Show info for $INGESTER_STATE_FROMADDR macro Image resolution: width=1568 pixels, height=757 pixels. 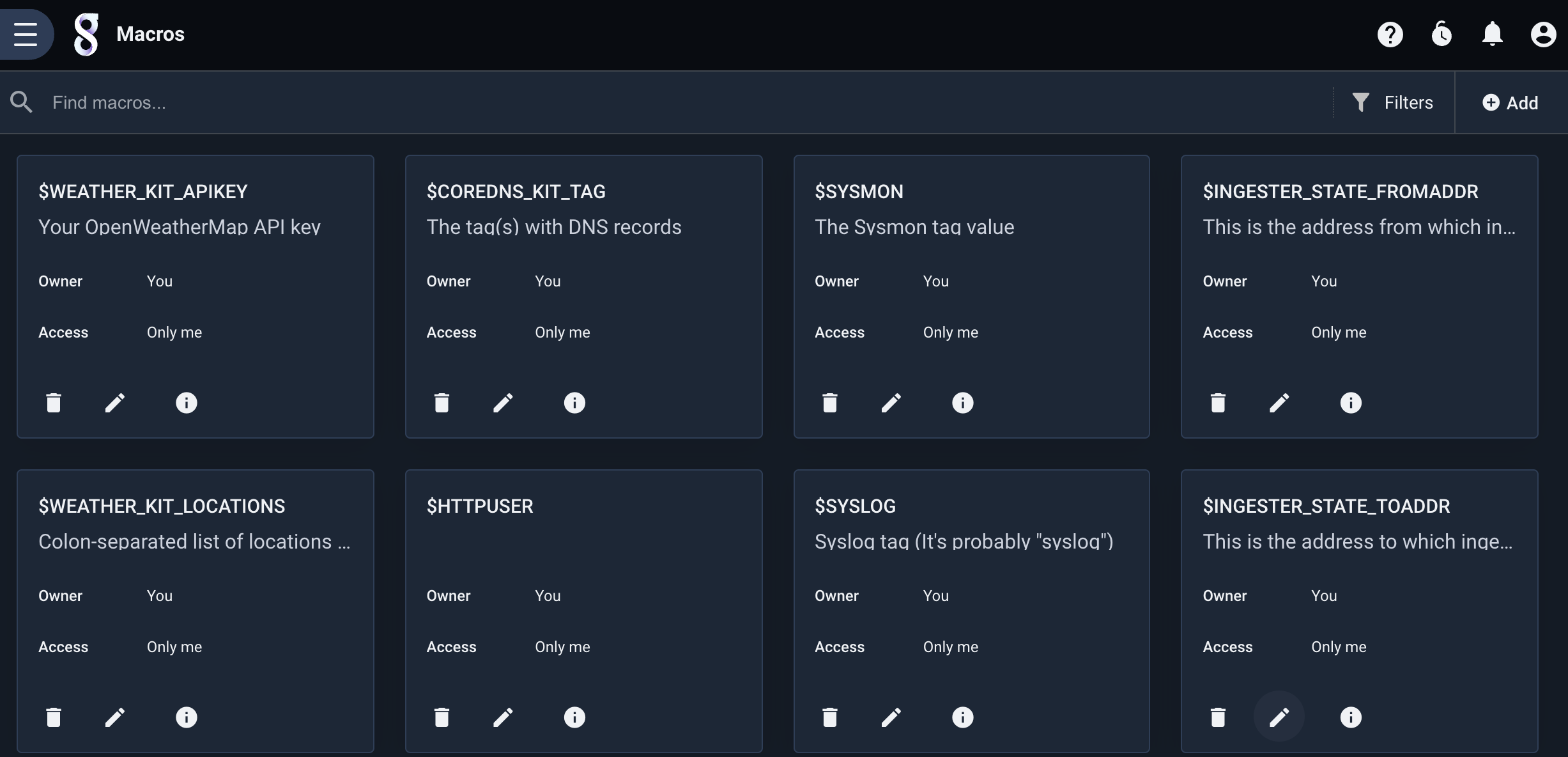coord(1351,403)
